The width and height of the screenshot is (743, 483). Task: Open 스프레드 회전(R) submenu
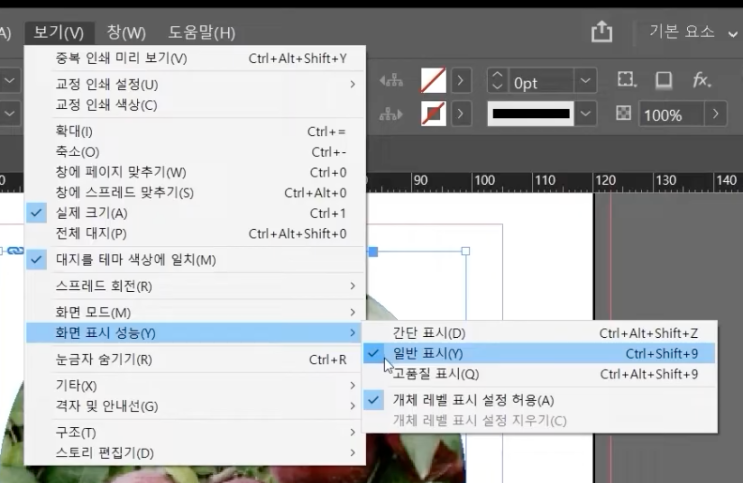(195, 286)
